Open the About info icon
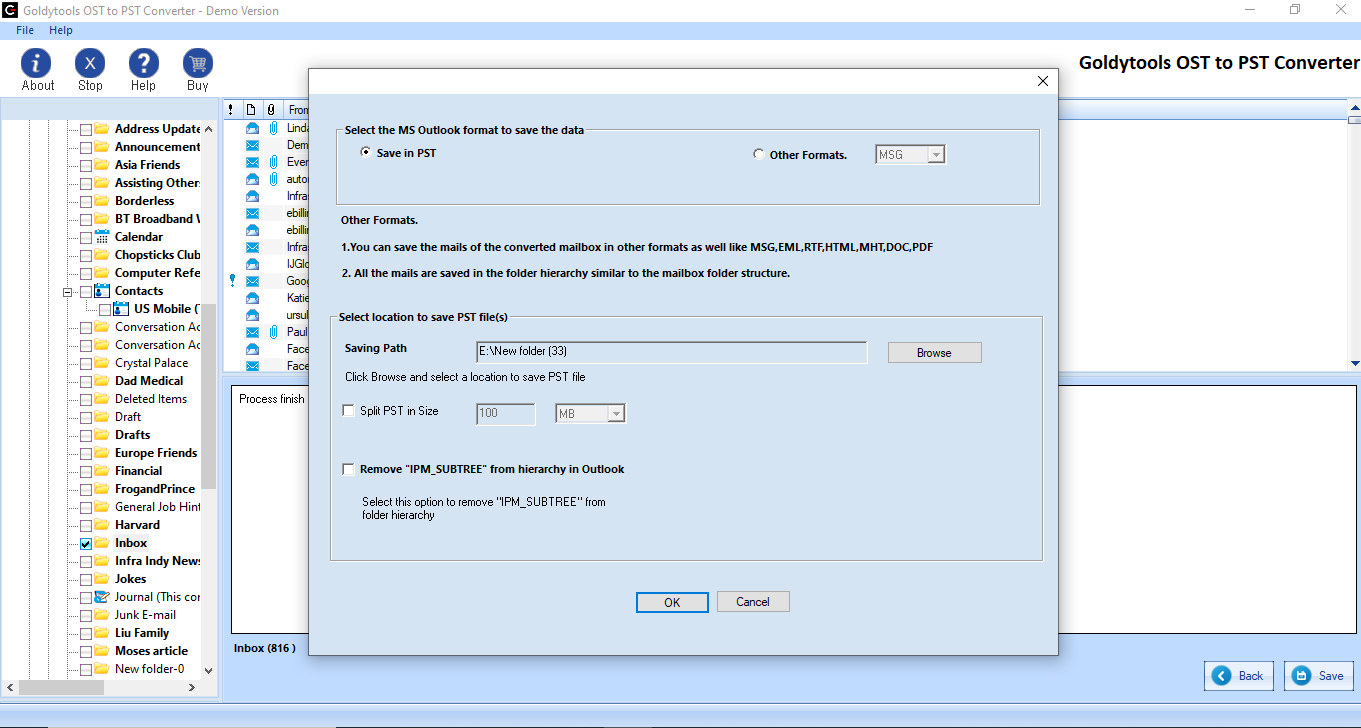 point(37,63)
